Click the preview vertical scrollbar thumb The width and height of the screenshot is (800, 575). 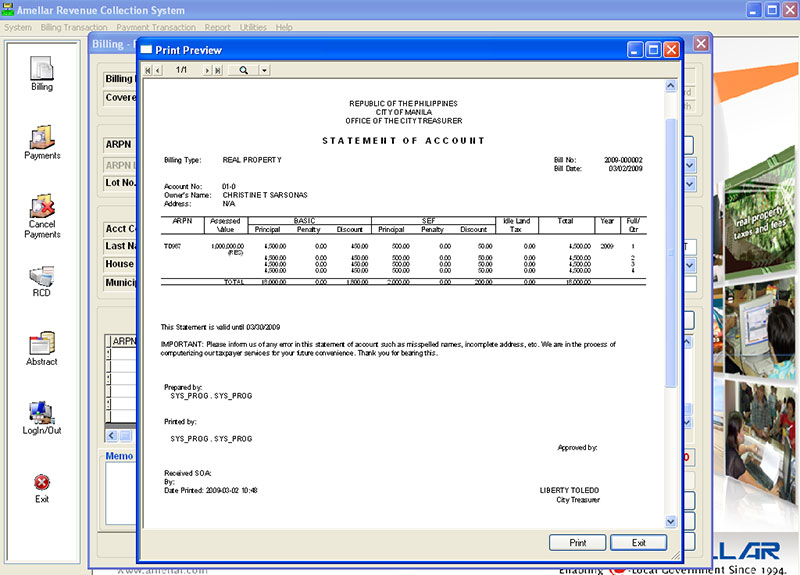click(x=671, y=253)
